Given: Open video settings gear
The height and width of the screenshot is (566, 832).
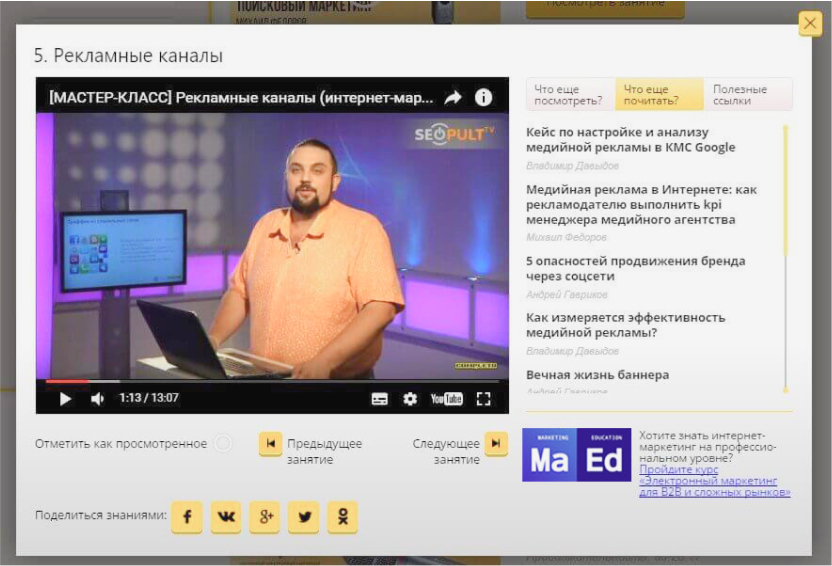Looking at the screenshot, I should tap(410, 399).
